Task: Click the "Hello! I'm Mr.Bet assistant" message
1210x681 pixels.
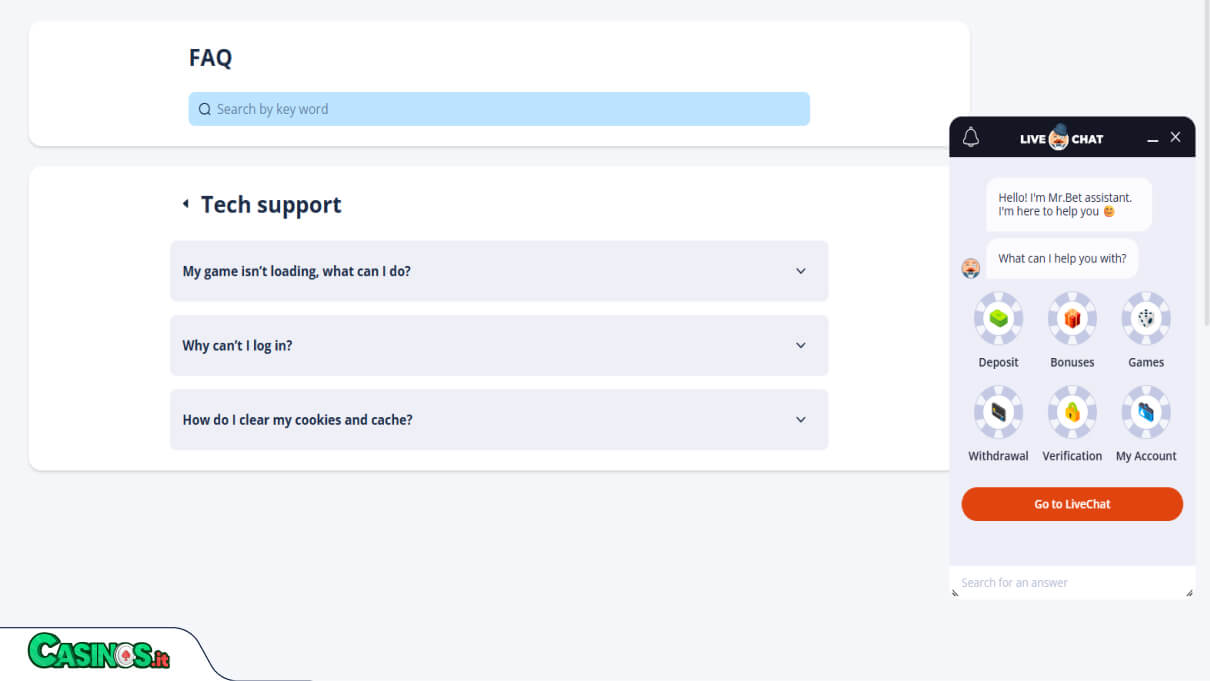Action: click(x=1069, y=205)
